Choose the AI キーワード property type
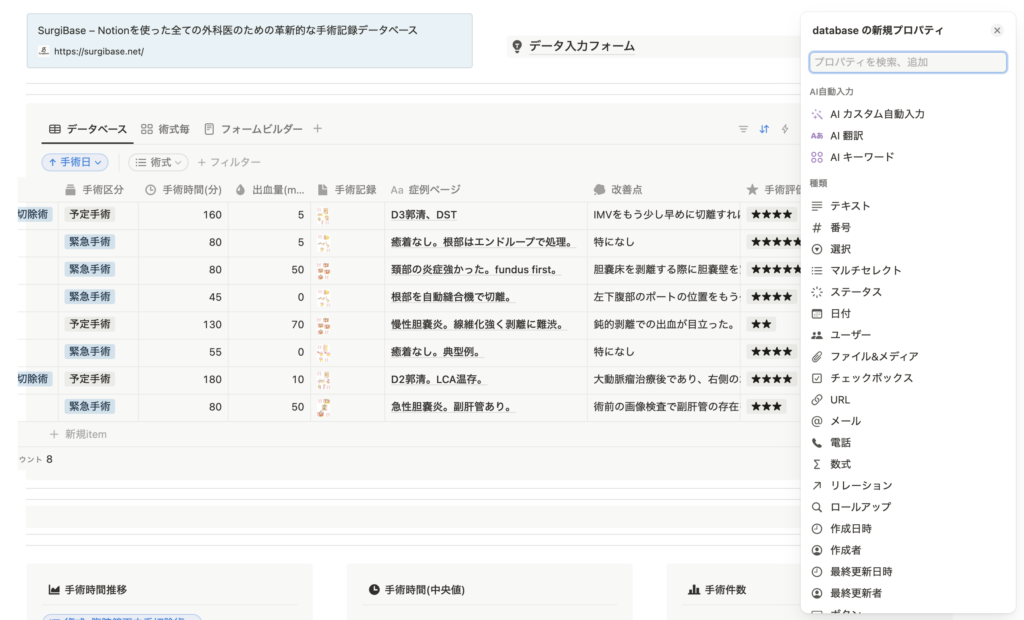The width and height of the screenshot is (1024, 620). click(908, 157)
